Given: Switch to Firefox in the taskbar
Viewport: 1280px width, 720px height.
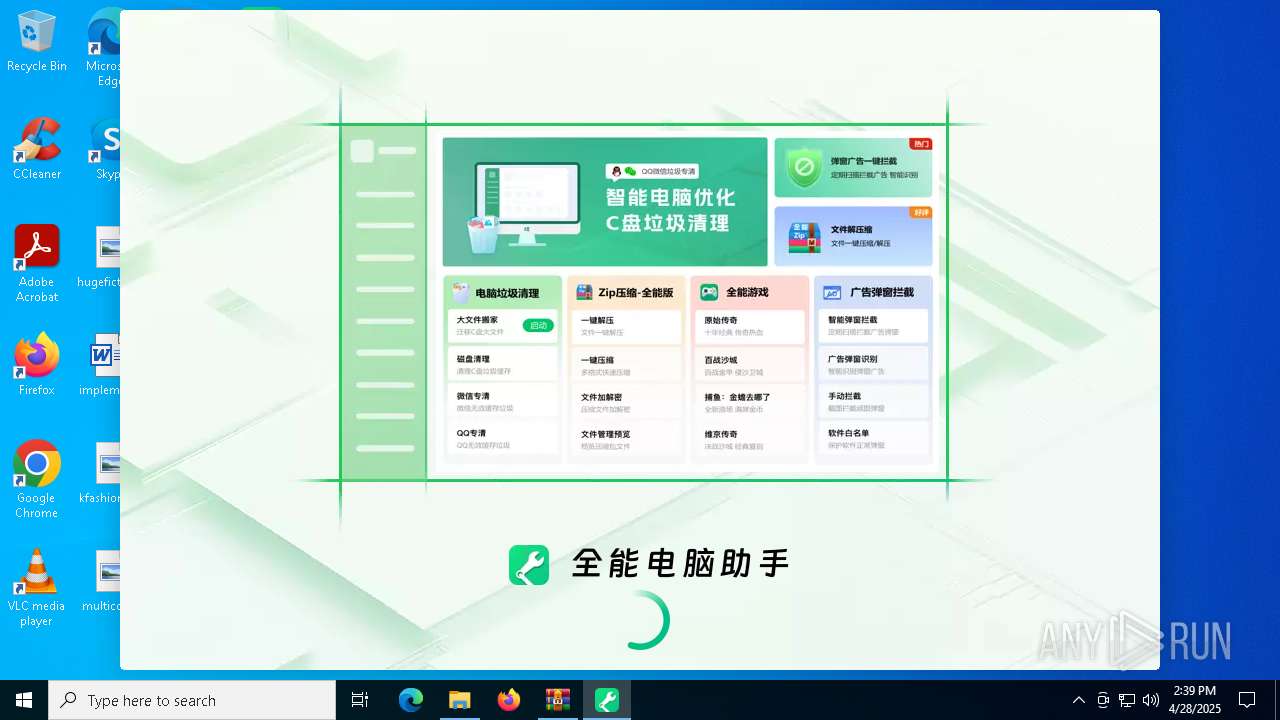Looking at the screenshot, I should [x=508, y=700].
